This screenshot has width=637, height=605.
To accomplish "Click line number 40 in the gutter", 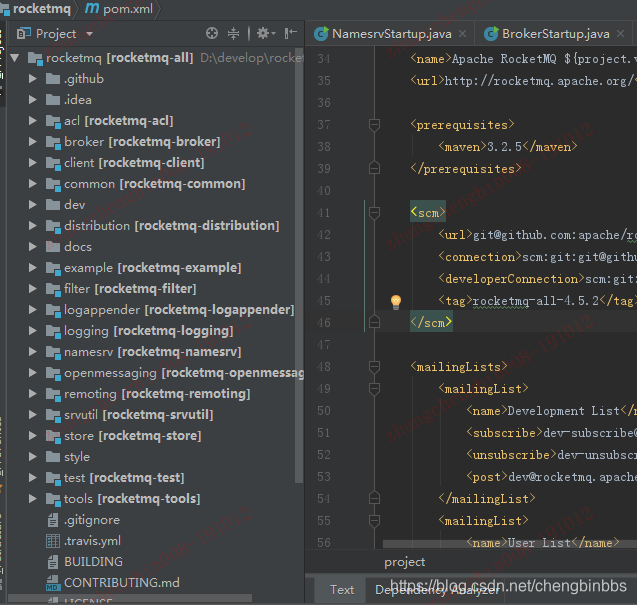I will [x=324, y=191].
